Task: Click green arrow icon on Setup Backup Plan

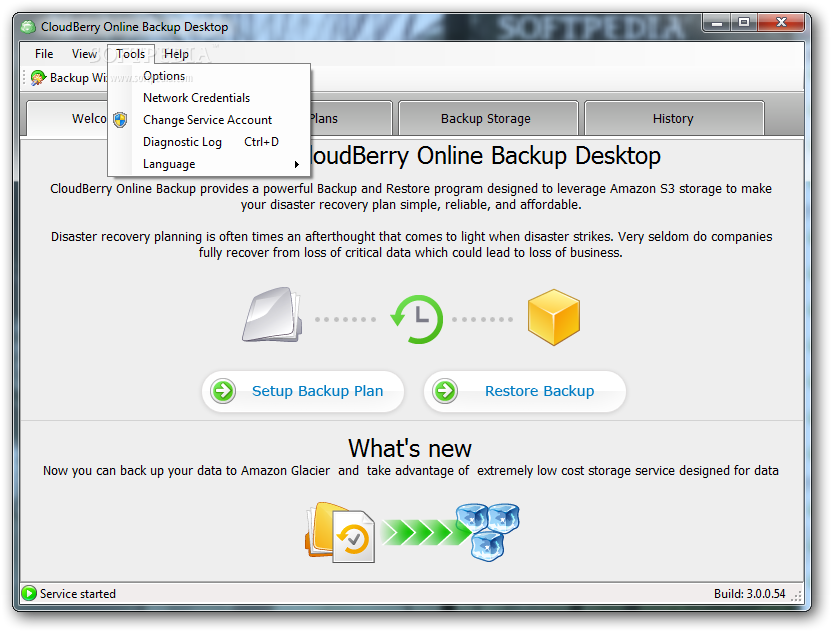Action: 223,392
